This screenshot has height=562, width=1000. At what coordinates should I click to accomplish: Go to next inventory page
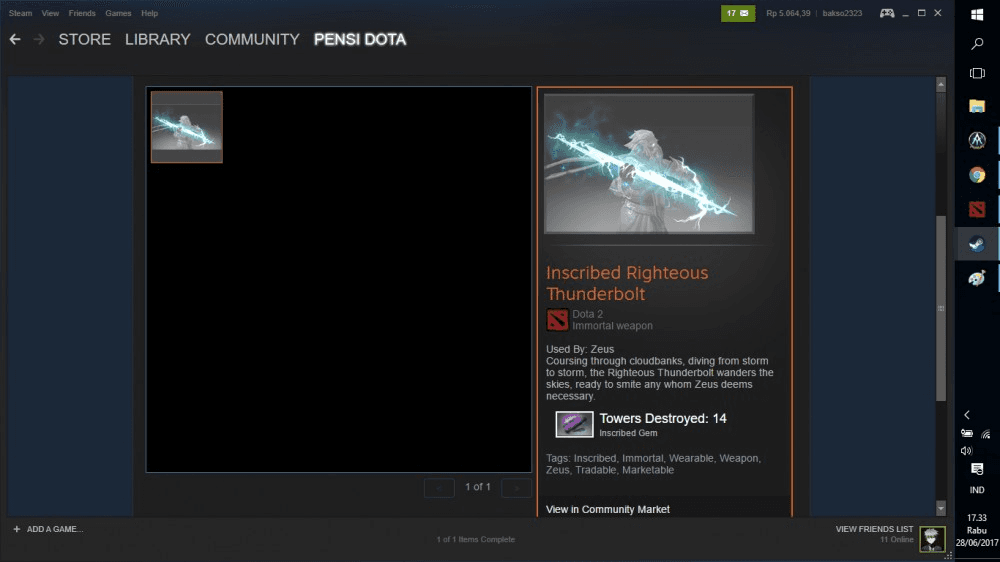pyautogui.click(x=516, y=487)
